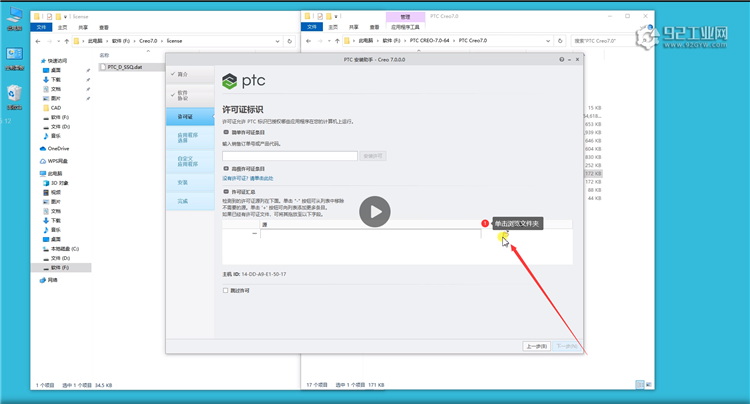The height and width of the screenshot is (404, 750).
Task: Select CAD folder in navigation pane
Action: [x=52, y=108]
